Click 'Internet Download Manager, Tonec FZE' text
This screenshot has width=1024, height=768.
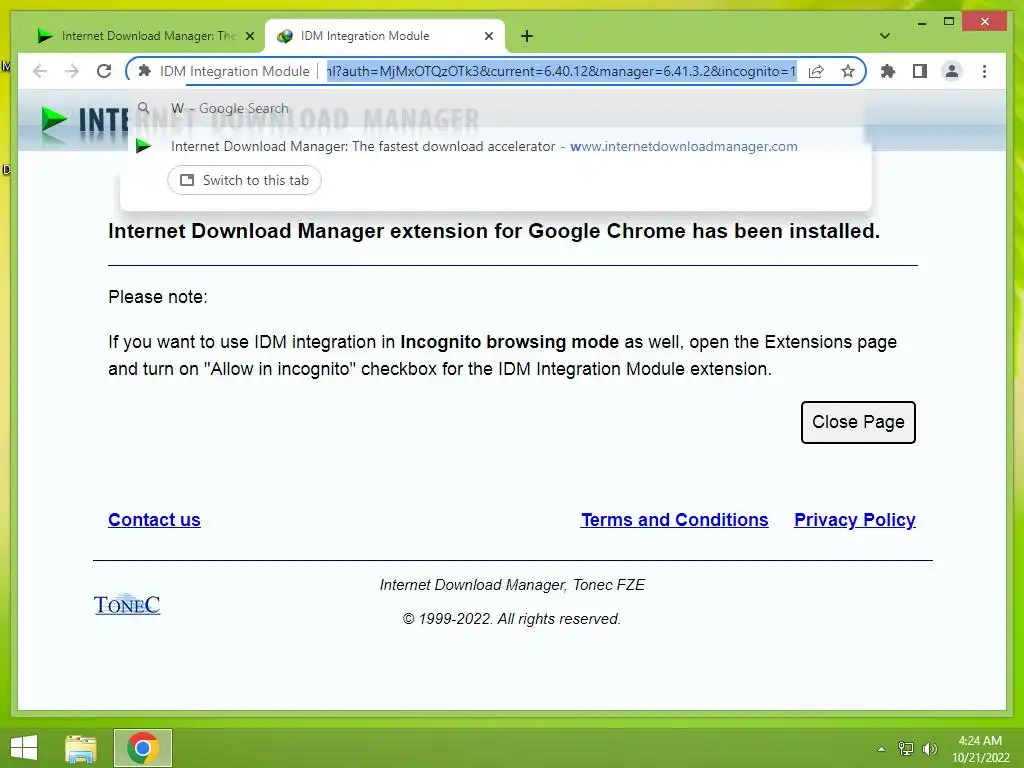pos(512,585)
